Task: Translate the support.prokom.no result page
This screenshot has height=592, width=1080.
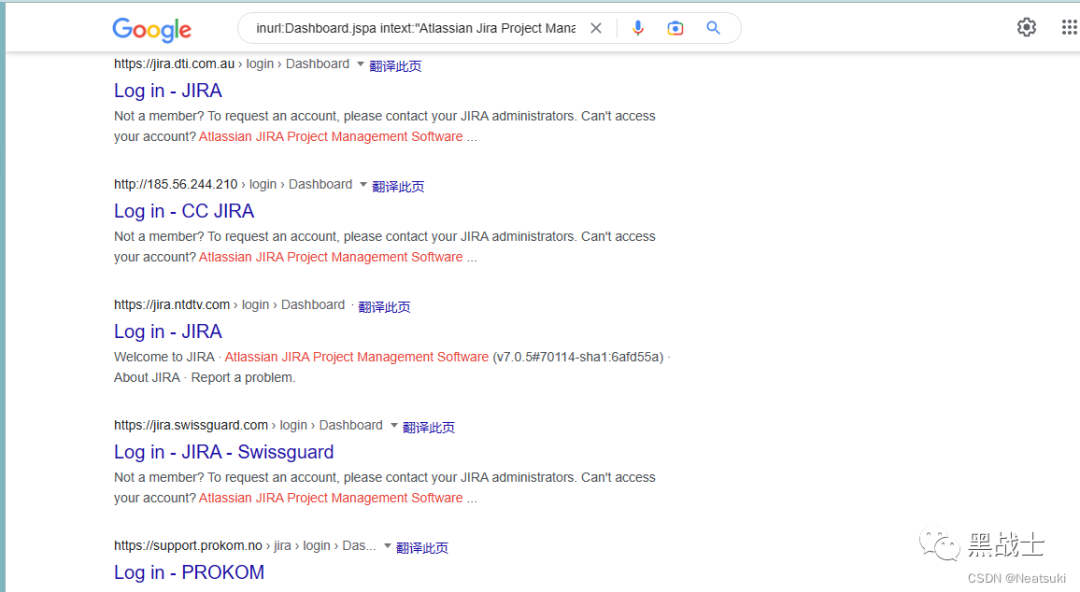Action: (x=422, y=548)
